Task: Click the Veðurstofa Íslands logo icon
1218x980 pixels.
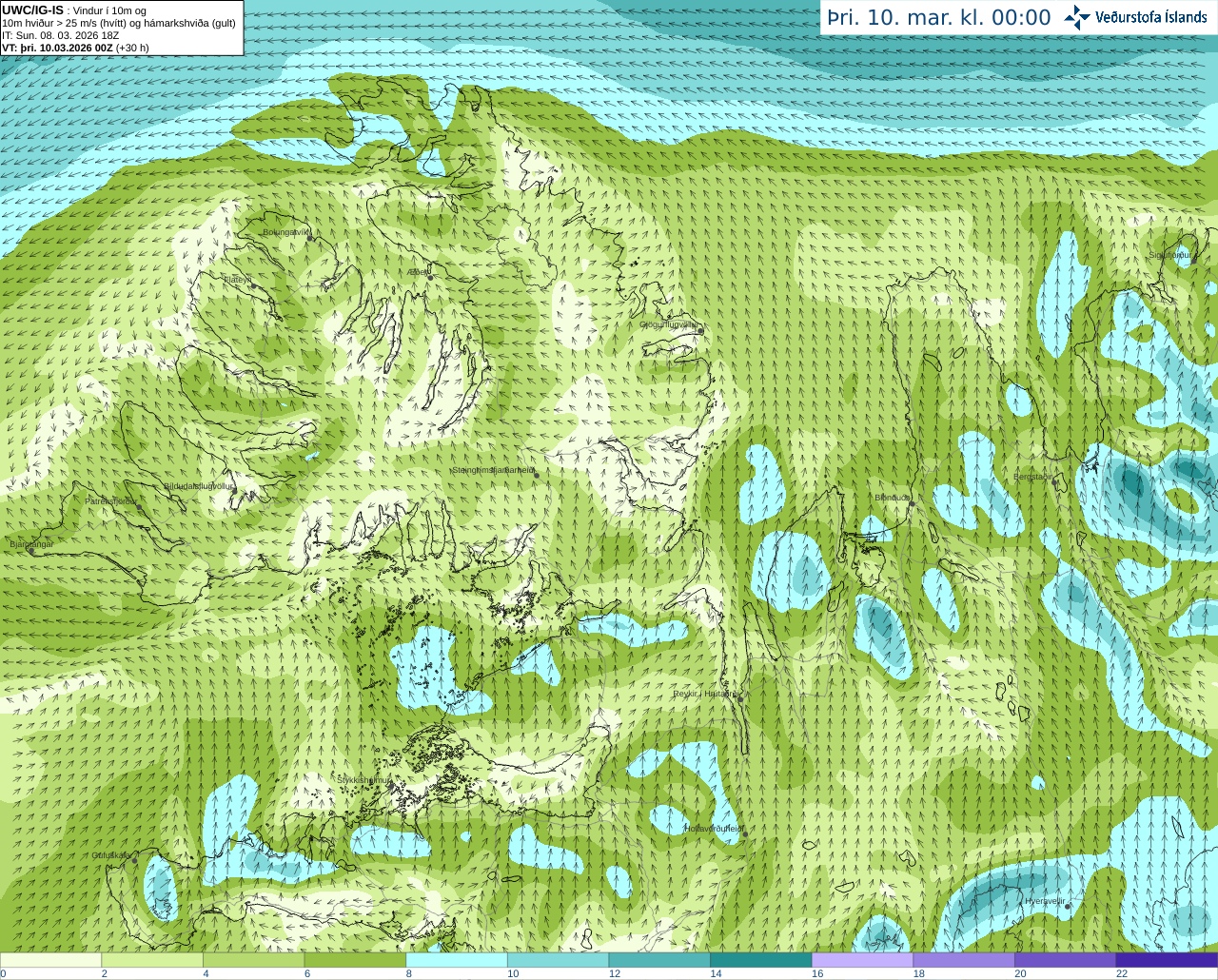Action: tap(1077, 17)
